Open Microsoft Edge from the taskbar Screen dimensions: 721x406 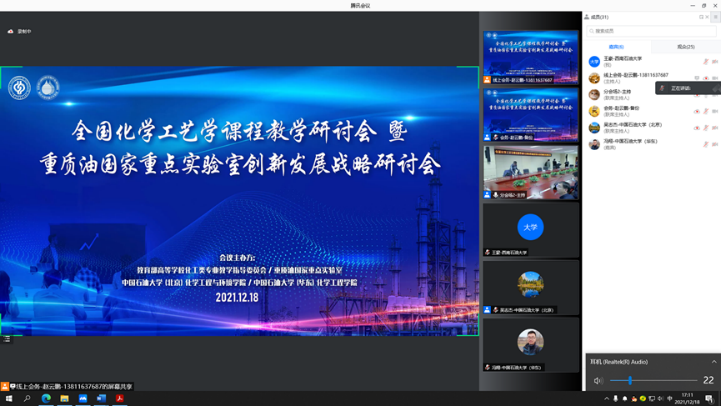pos(46,398)
